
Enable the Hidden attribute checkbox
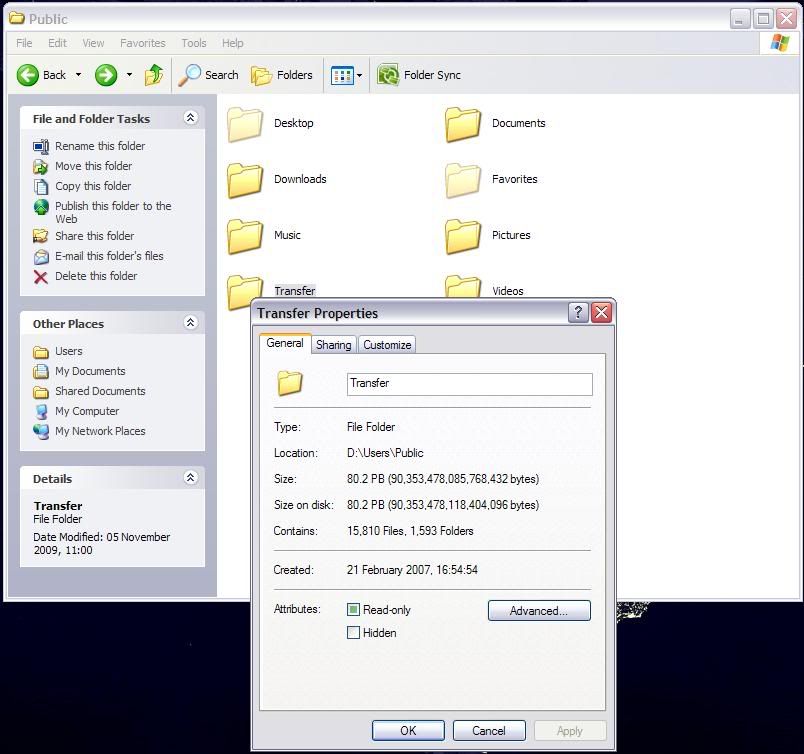(353, 633)
